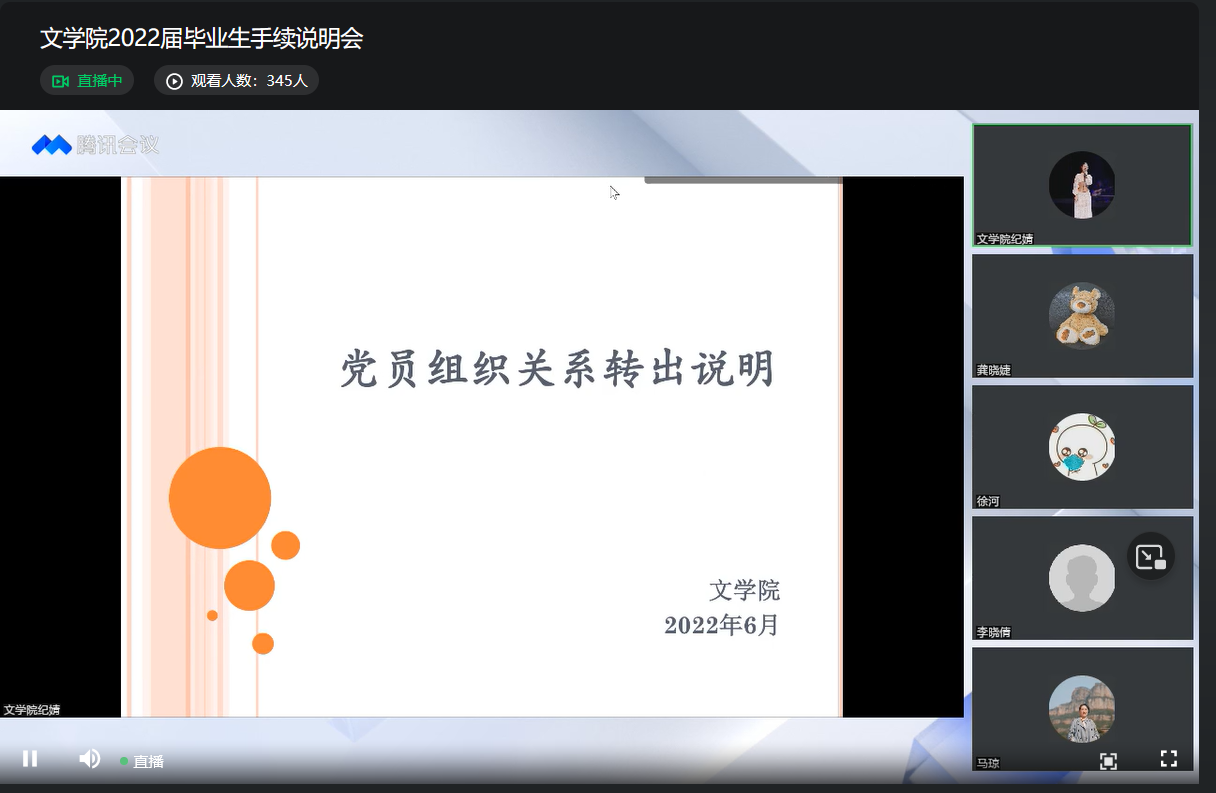Click the 直播中 live badge
1216x793 pixels.
tap(86, 80)
